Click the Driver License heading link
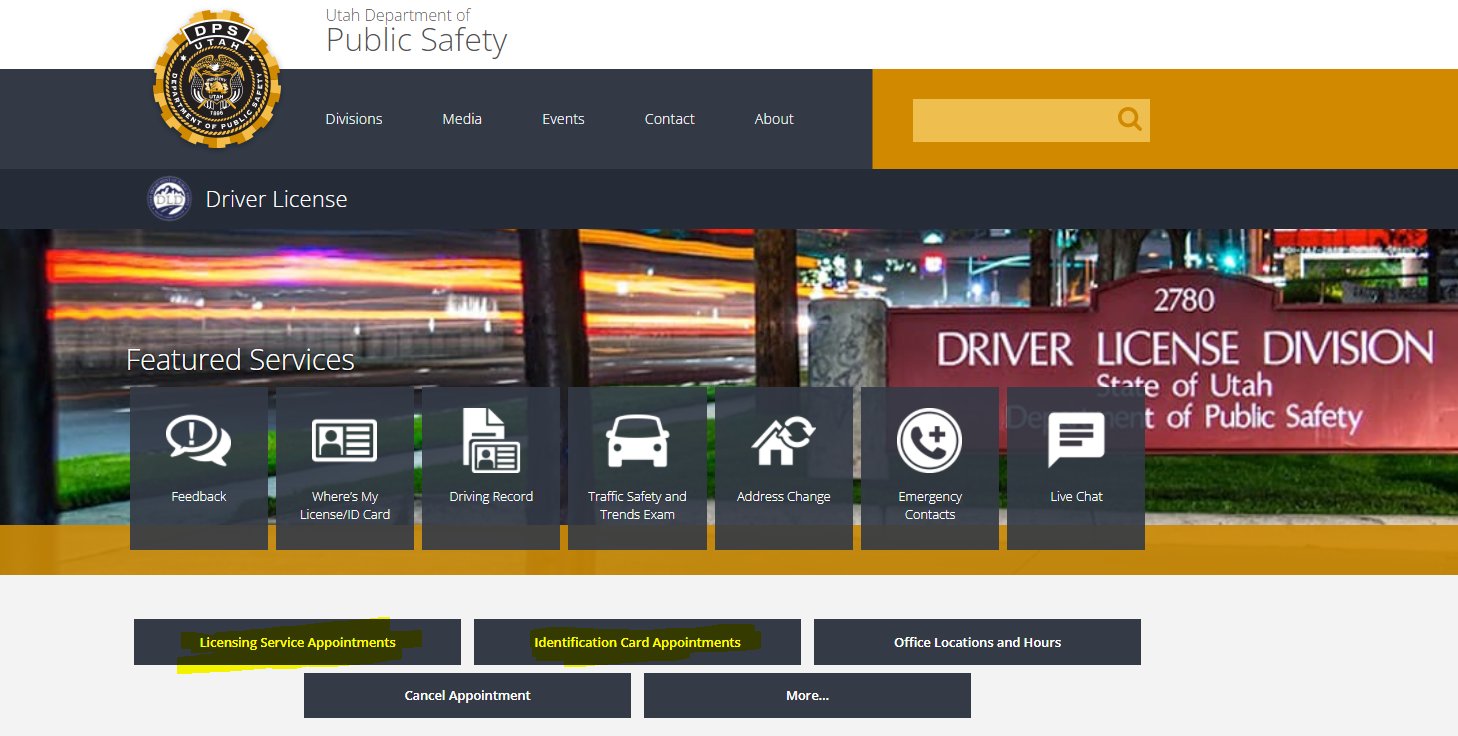 pos(276,199)
